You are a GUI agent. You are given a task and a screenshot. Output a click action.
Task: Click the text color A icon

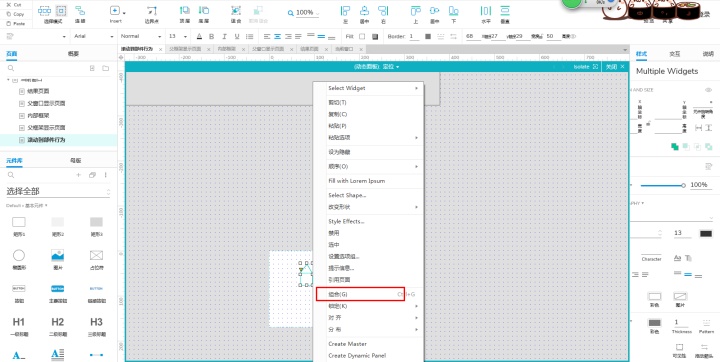[199, 36]
